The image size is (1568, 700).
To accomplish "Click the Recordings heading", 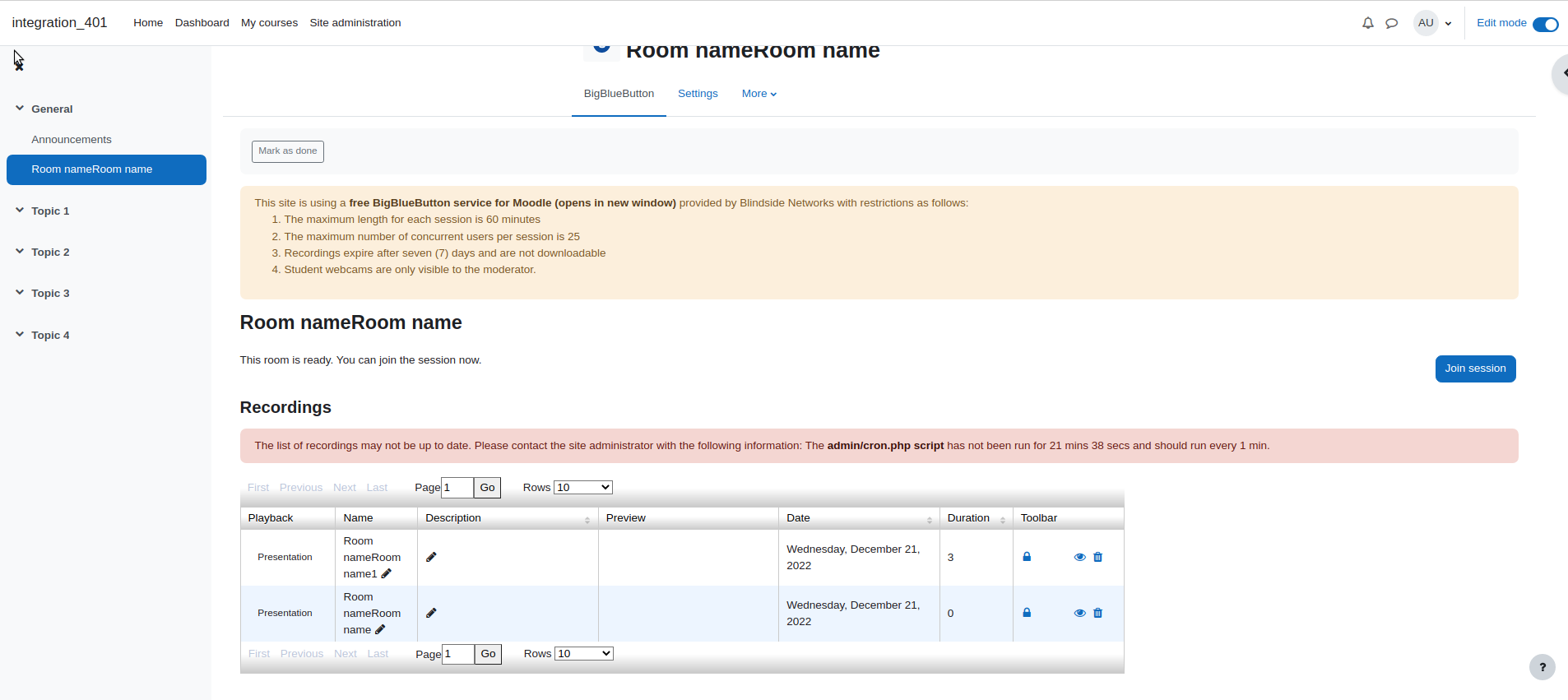I will point(285,407).
